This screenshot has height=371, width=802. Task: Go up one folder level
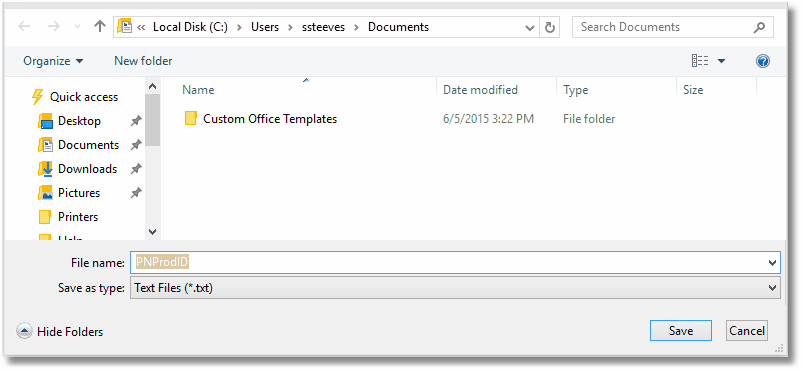pyautogui.click(x=100, y=27)
